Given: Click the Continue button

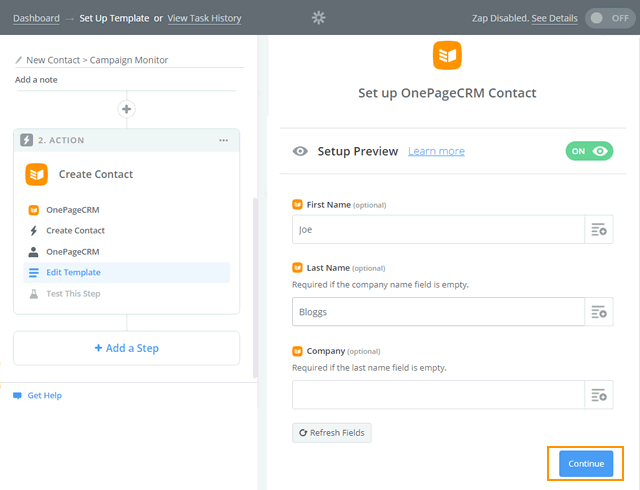Looking at the screenshot, I should (586, 464).
